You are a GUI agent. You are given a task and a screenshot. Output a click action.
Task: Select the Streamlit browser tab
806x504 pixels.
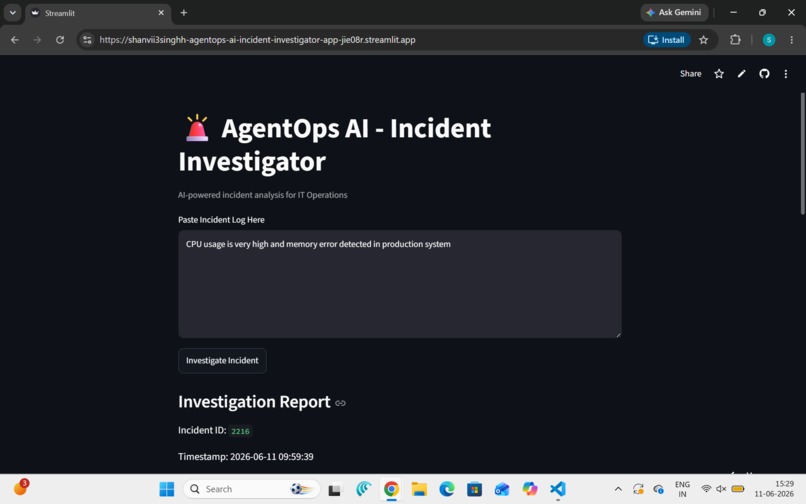(98, 13)
